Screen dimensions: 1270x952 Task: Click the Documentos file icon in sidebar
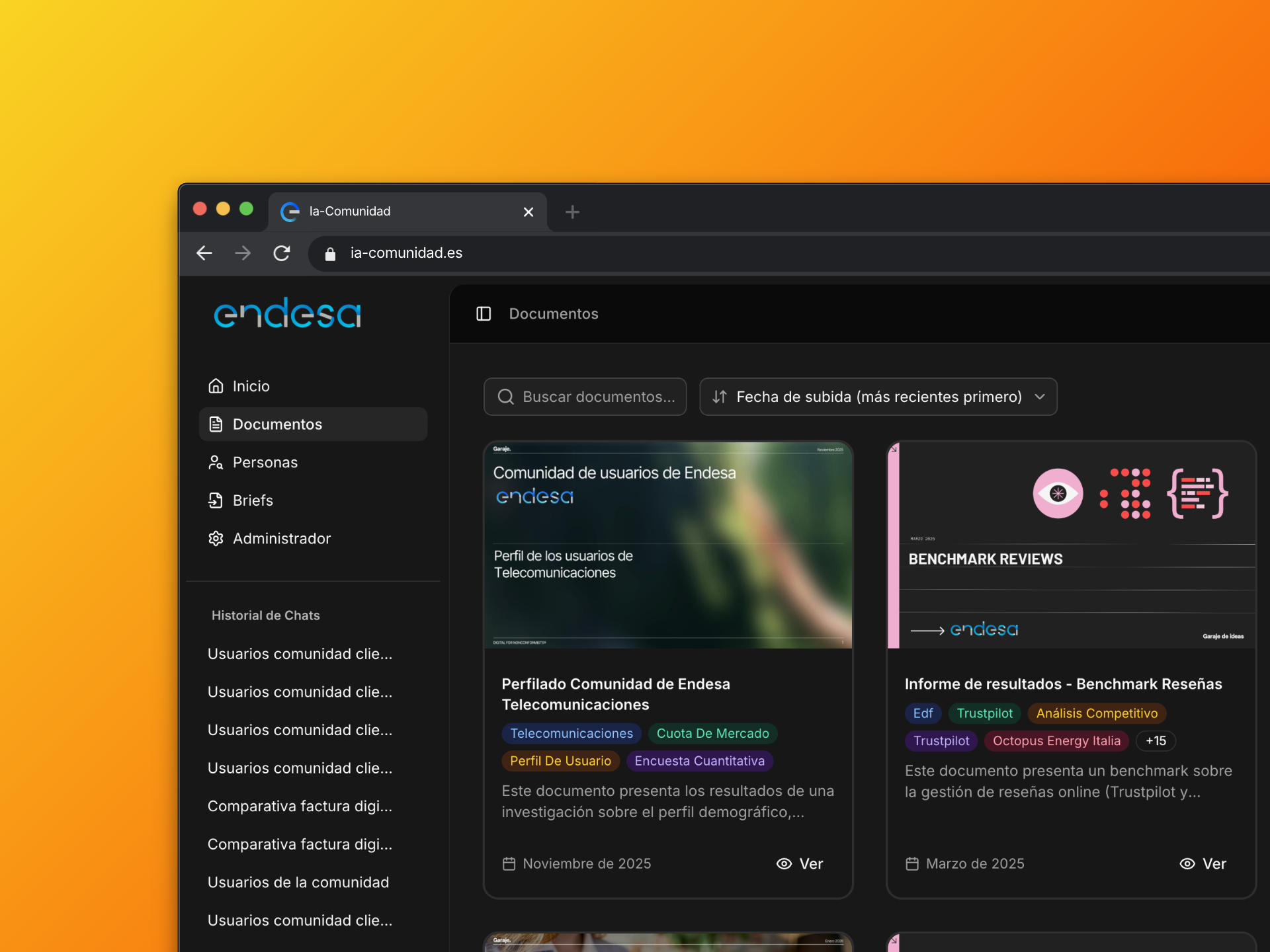click(x=216, y=424)
